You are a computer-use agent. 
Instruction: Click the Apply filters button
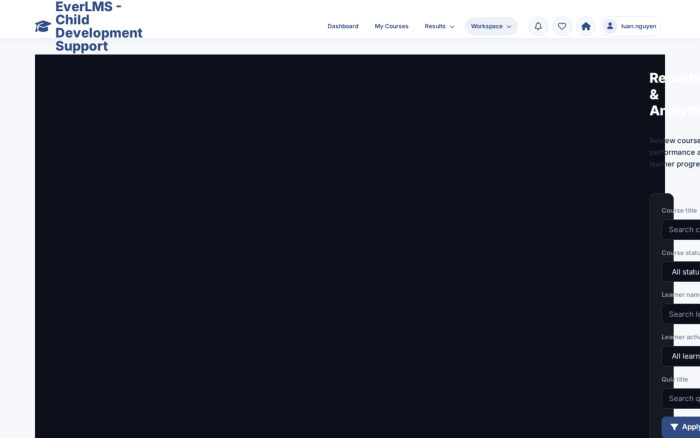[681, 427]
